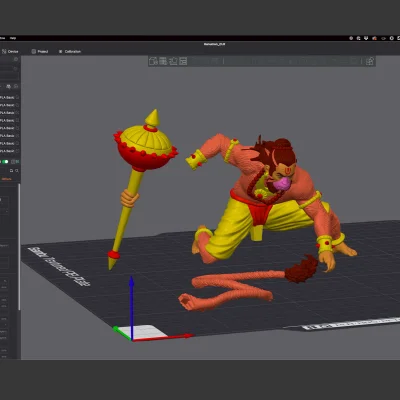Click the Add model cube icon in viewport toolbar
Viewport: 400px width, 400px height.
(x=153, y=61)
